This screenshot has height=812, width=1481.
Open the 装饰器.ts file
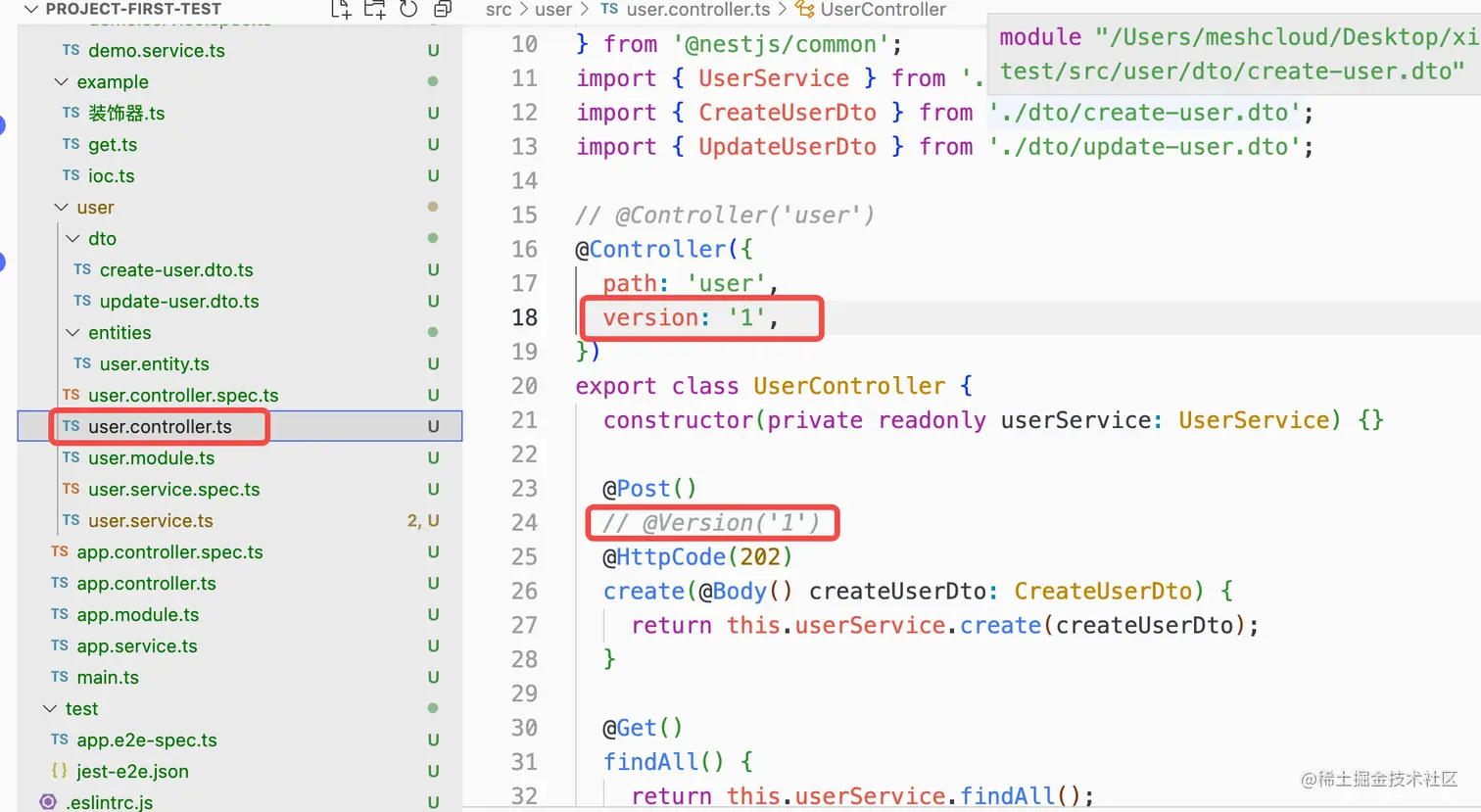(x=126, y=113)
